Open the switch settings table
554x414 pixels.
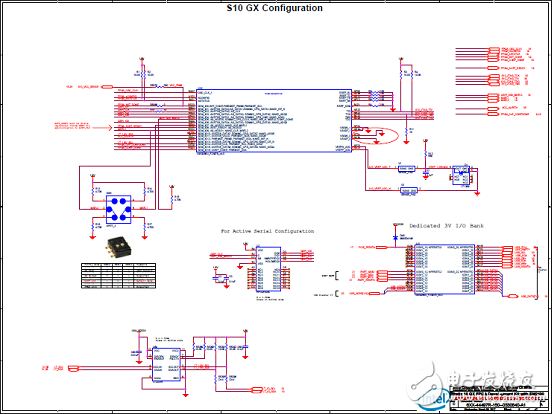(118, 276)
